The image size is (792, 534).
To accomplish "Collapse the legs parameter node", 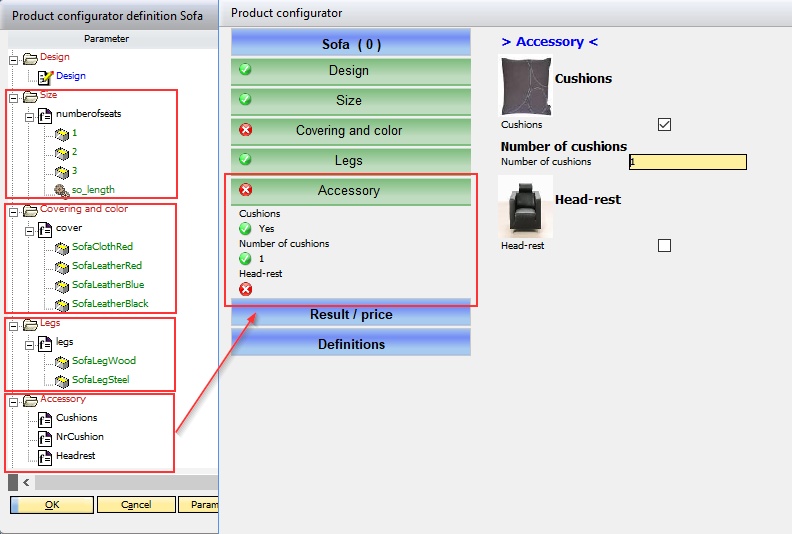I will click(x=29, y=342).
